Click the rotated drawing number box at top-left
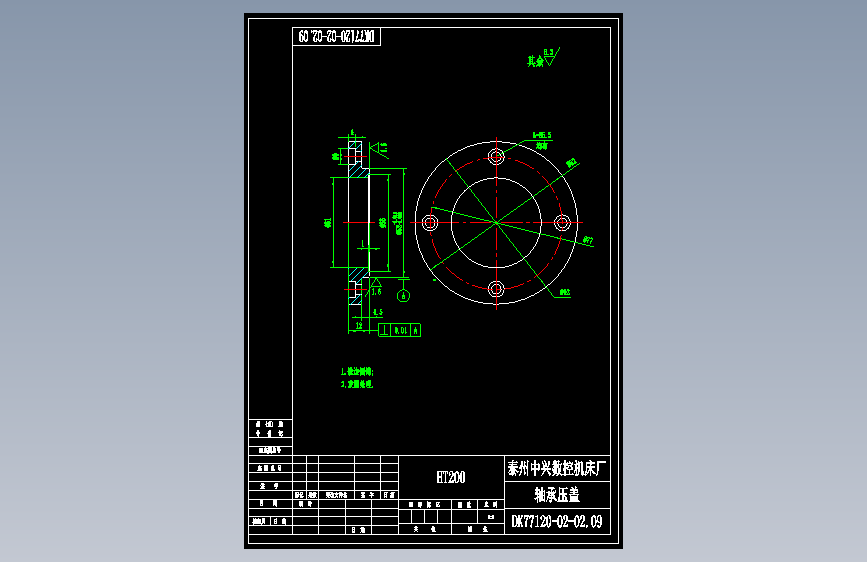 pos(336,37)
